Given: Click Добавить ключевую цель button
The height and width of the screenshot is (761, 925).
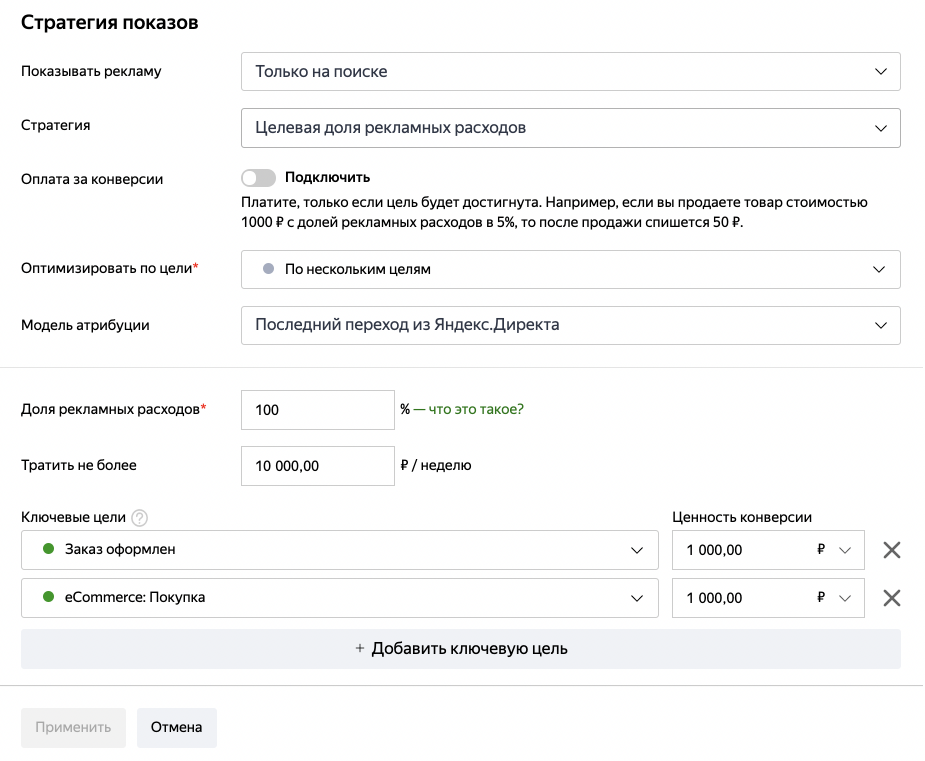Looking at the screenshot, I should click(x=461, y=649).
